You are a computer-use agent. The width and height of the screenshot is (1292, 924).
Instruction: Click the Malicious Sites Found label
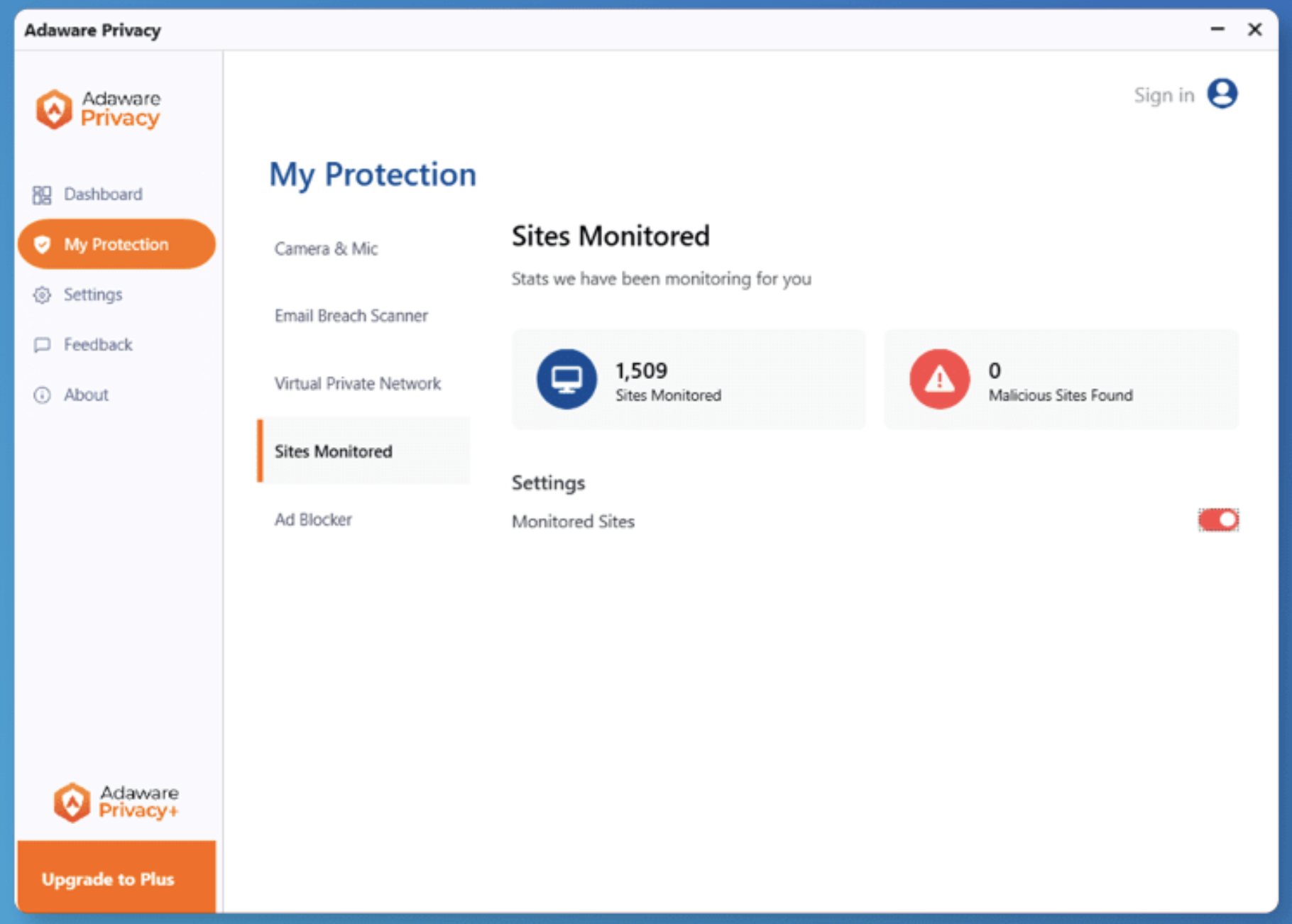[1061, 395]
